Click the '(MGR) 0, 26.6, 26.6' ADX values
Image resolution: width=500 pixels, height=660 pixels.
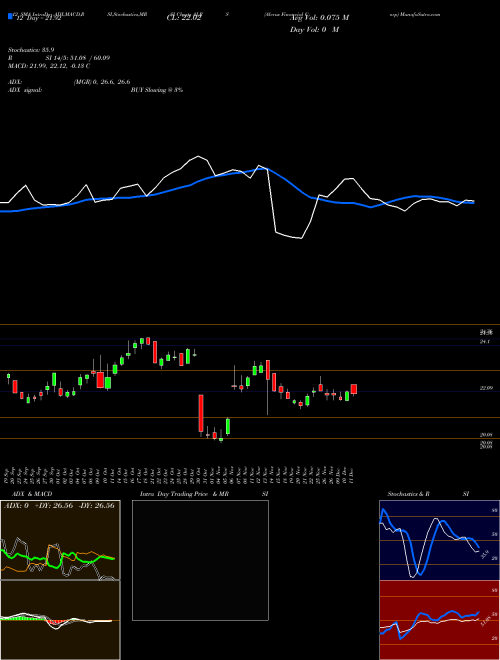(102, 82)
